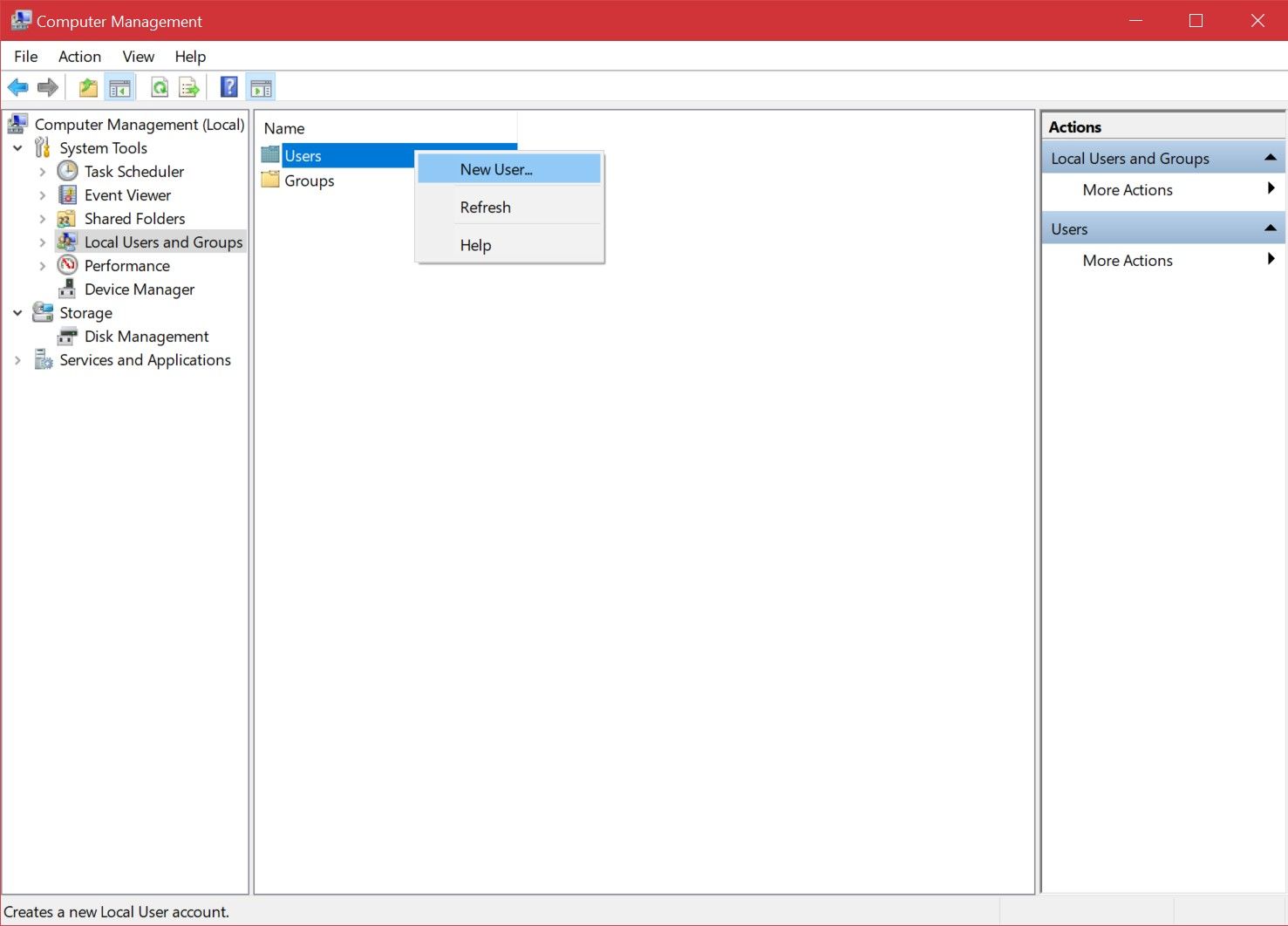
Task: Open Disk Management from the tree
Action: 146,337
